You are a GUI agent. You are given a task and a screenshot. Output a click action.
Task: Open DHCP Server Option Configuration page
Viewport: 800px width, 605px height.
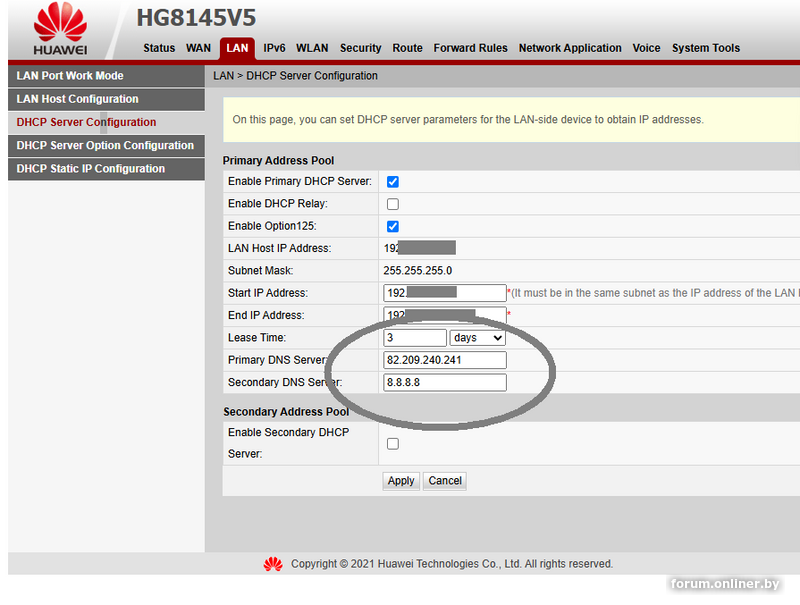pyautogui.click(x=106, y=146)
